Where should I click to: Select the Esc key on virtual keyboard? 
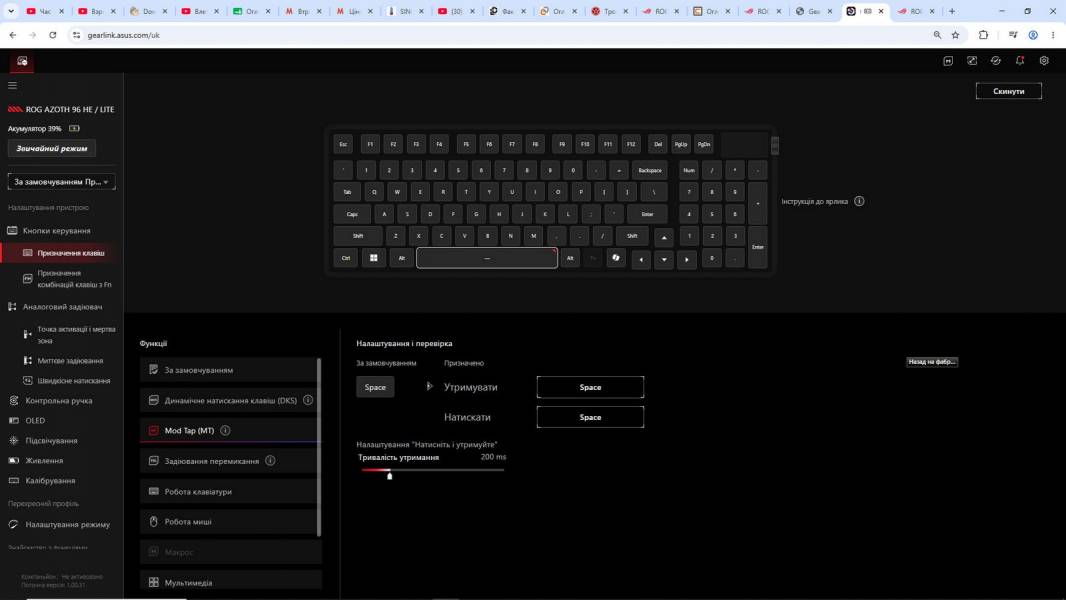pyautogui.click(x=343, y=144)
